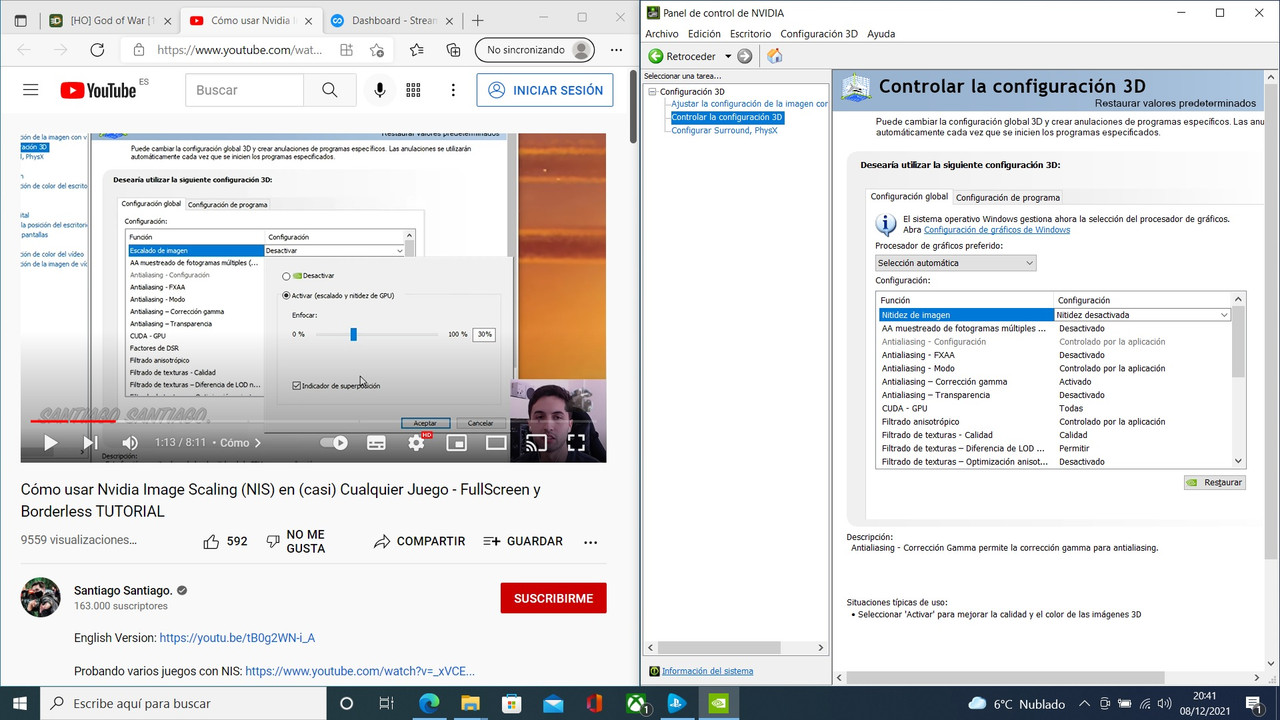1280x720 pixels.
Task: Add page to favorites star icon
Action: pos(376,50)
